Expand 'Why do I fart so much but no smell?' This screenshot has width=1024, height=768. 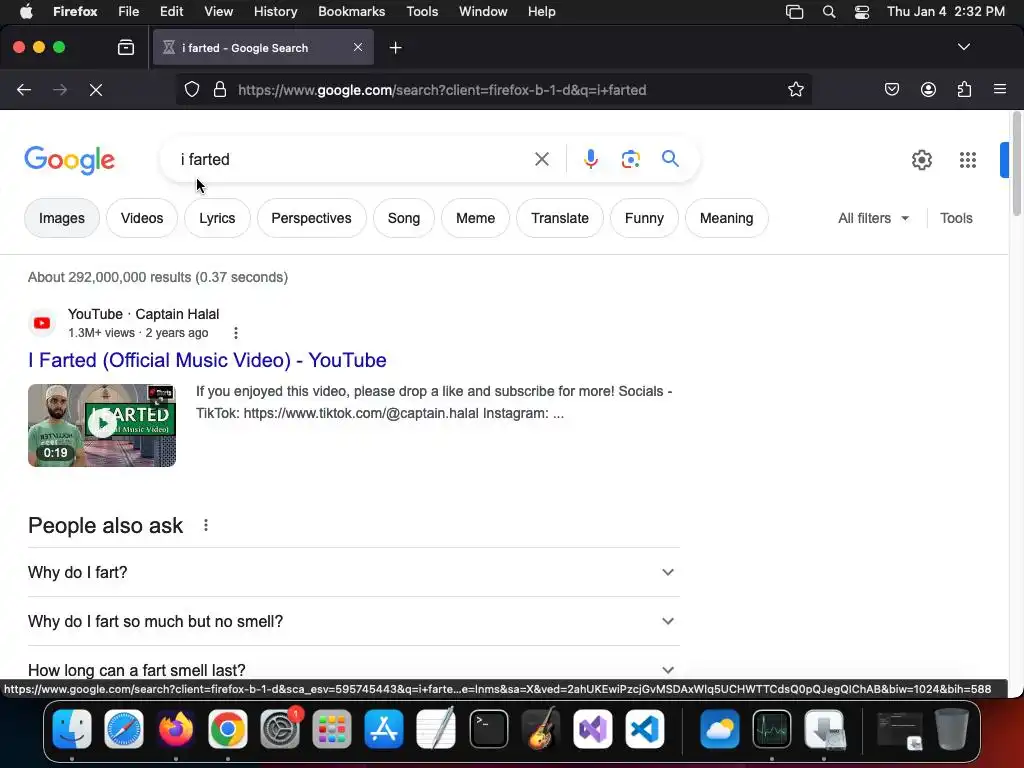(x=353, y=621)
